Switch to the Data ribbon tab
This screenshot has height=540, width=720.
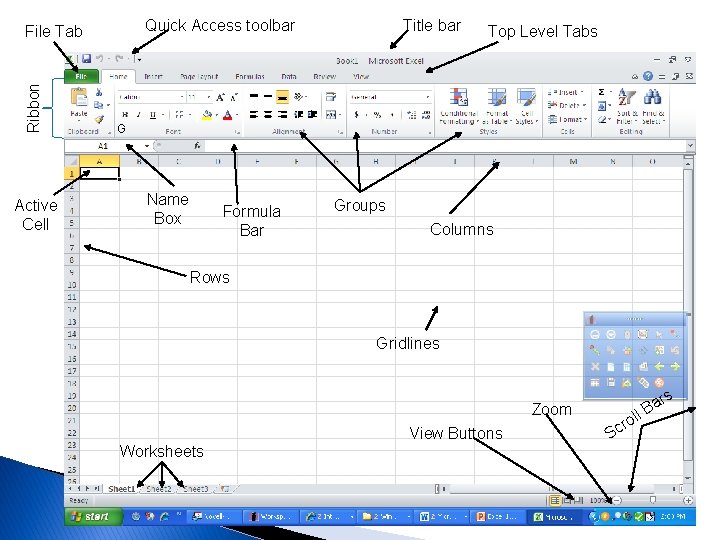(x=289, y=77)
